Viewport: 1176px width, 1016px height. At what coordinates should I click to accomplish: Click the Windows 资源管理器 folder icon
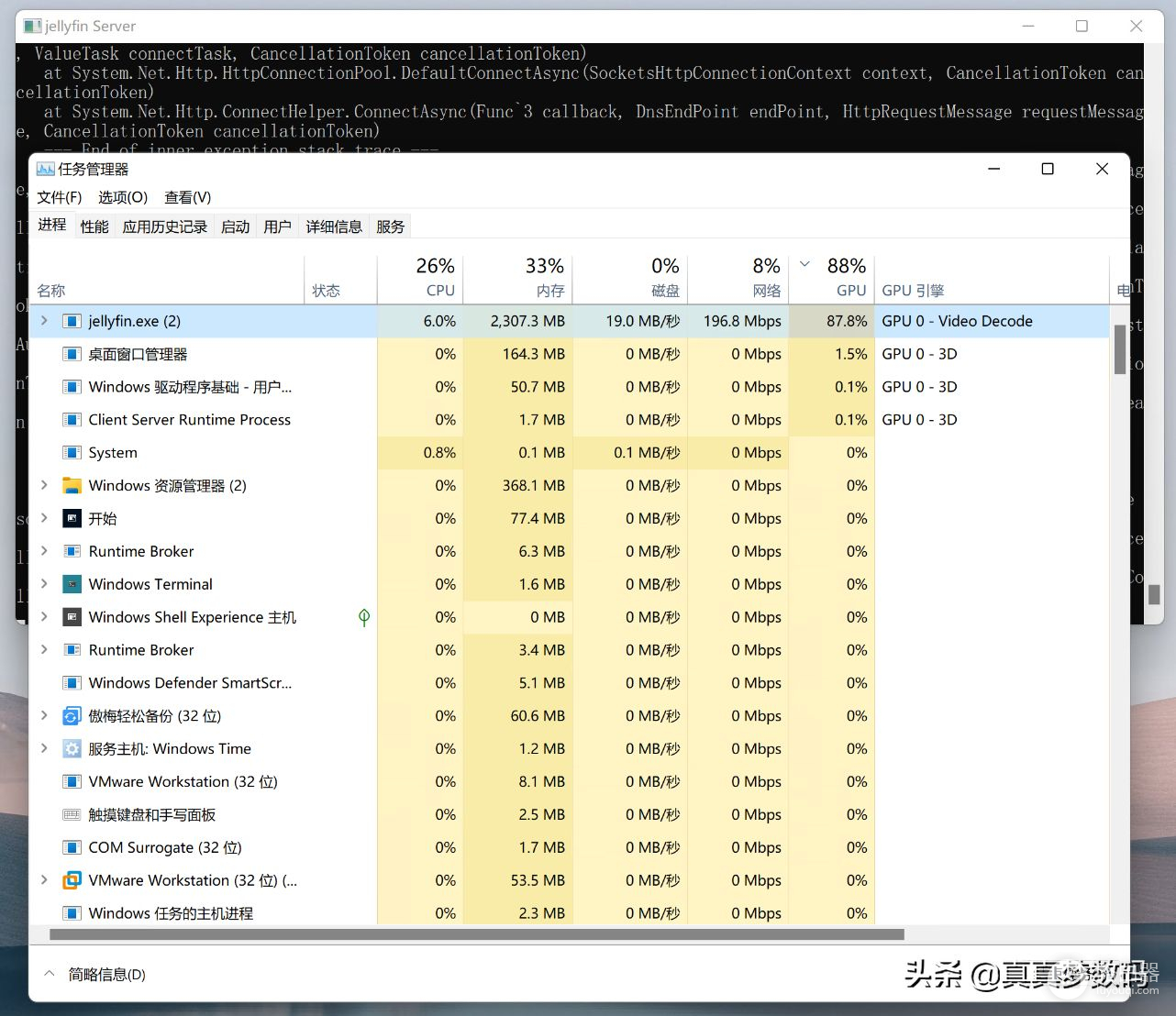72,486
